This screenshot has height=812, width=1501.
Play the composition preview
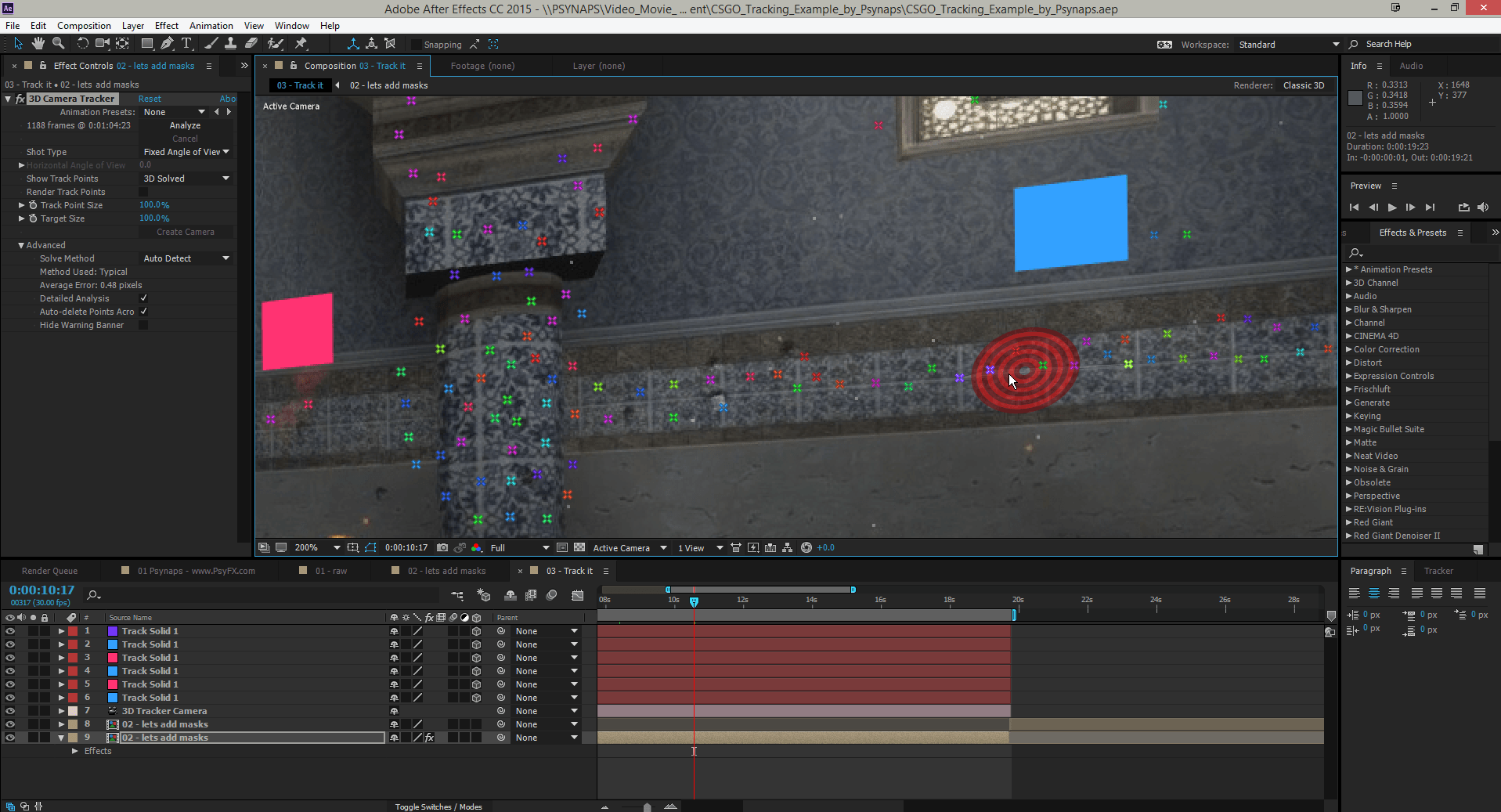click(x=1392, y=208)
